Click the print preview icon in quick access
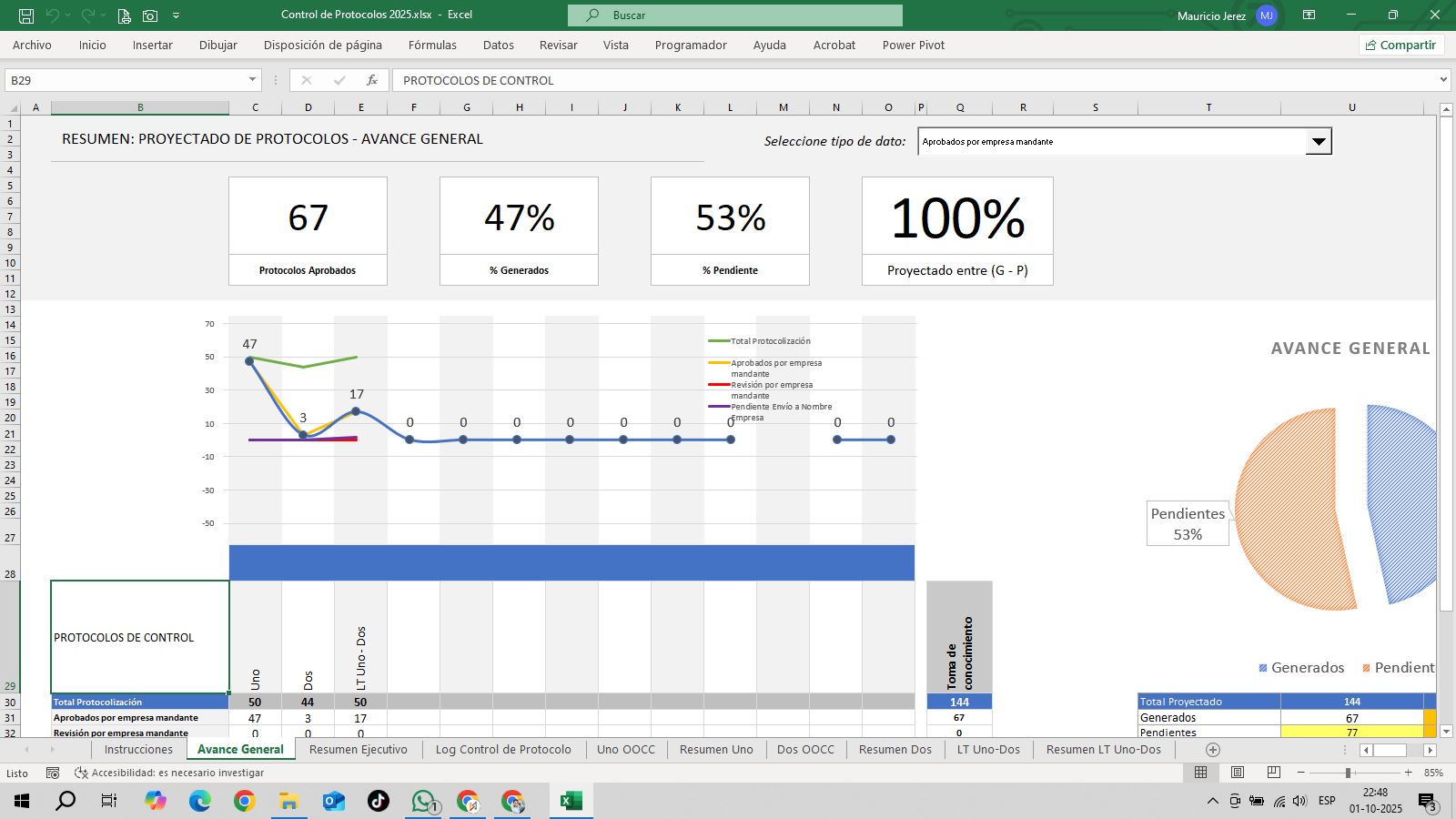The height and width of the screenshot is (819, 1456). pyautogui.click(x=124, y=15)
